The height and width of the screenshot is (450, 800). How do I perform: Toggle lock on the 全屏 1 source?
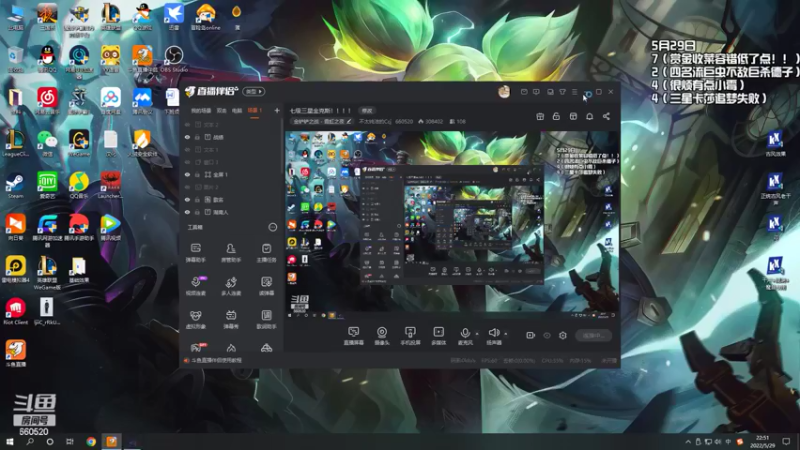197,174
